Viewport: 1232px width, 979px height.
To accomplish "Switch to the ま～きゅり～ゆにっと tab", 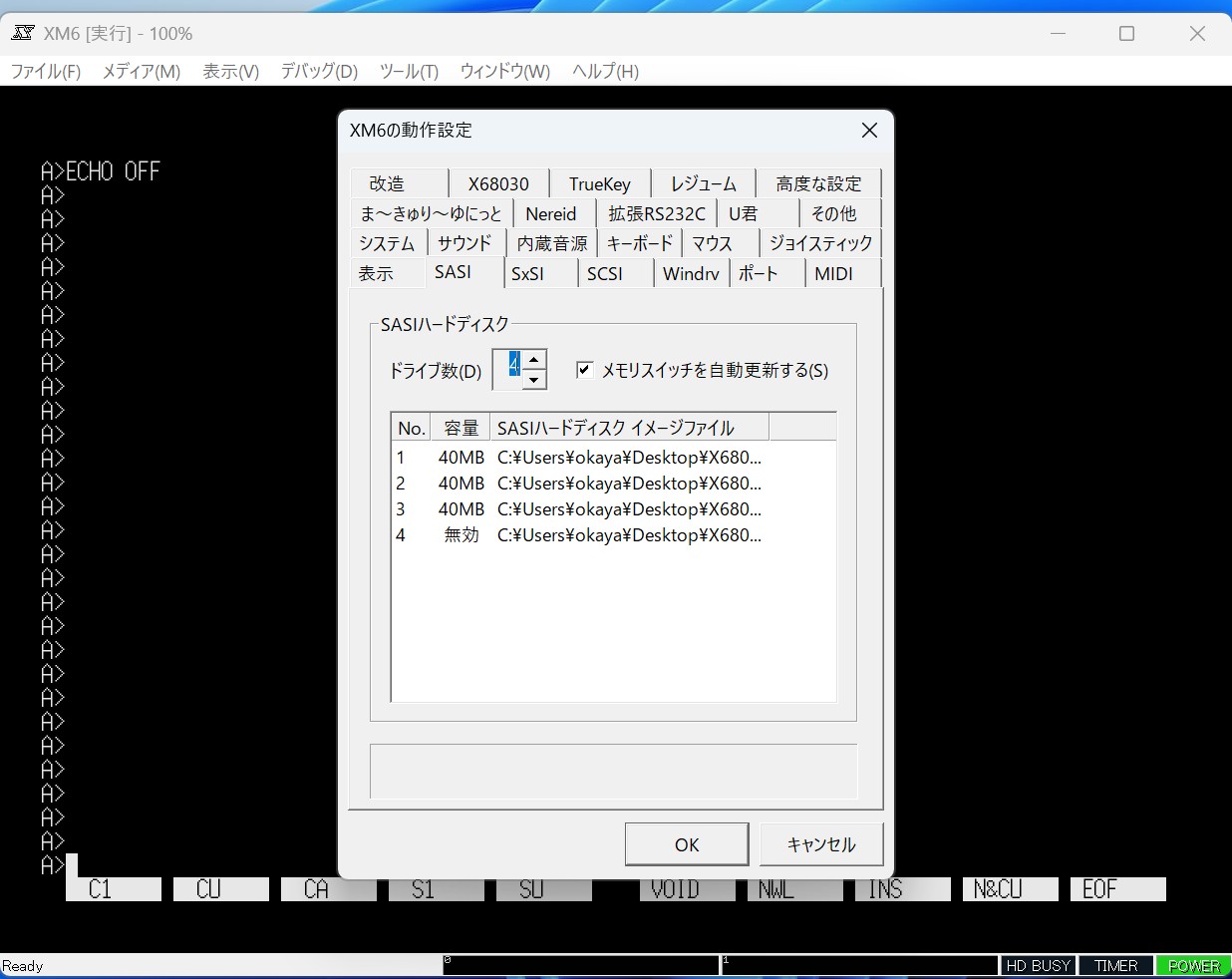I will (x=432, y=213).
